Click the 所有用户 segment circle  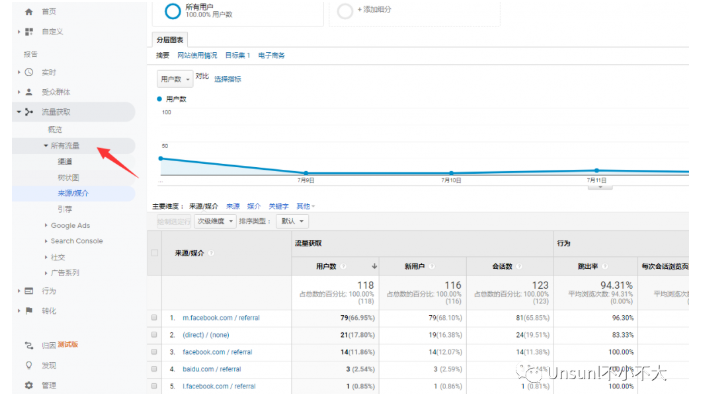[173, 11]
